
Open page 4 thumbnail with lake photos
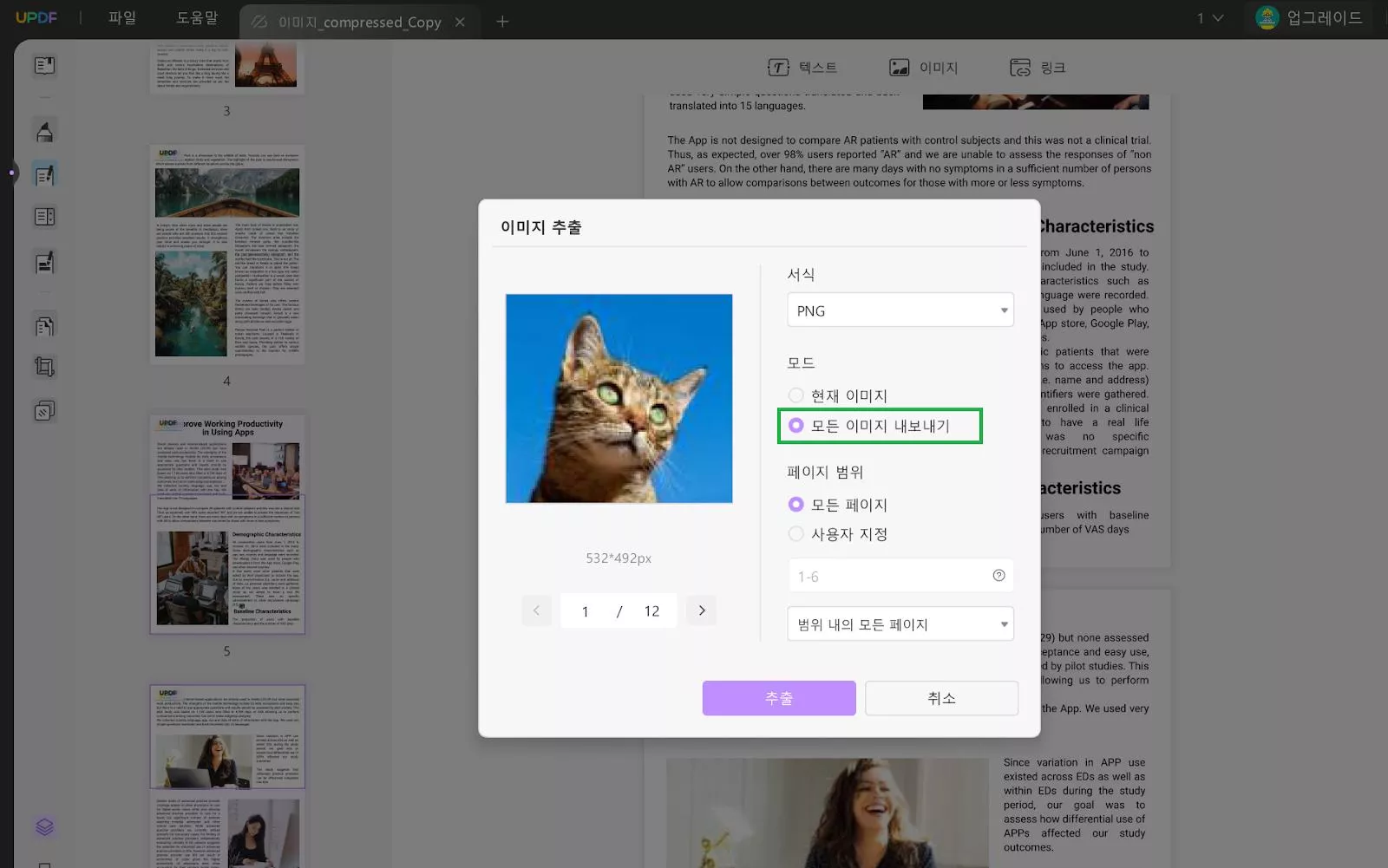227,255
